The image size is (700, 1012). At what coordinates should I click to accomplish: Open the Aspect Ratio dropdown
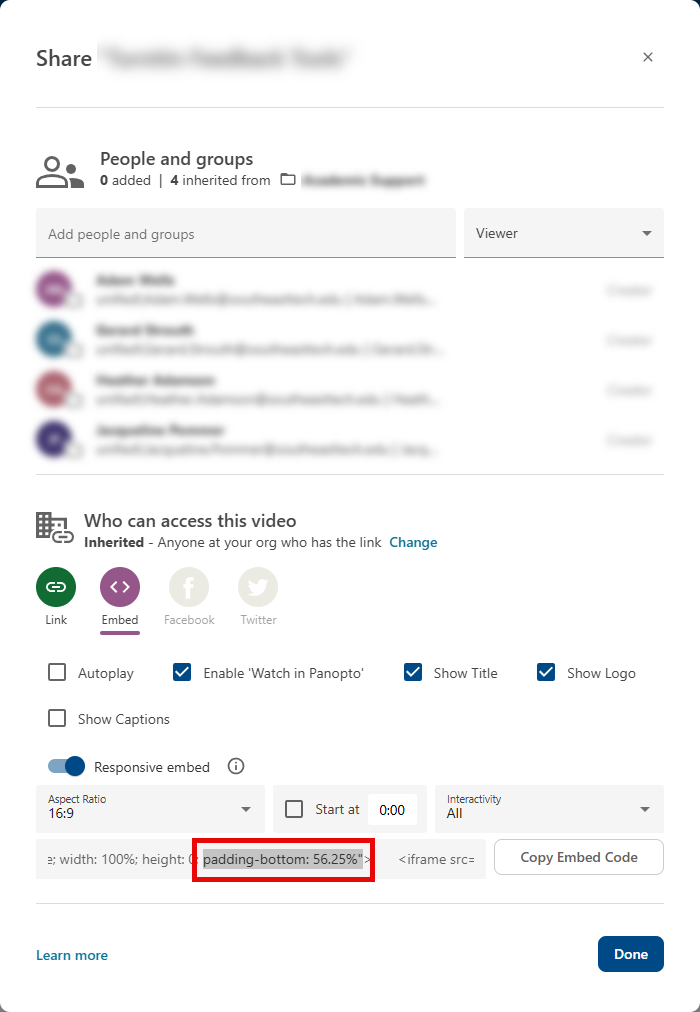(x=150, y=809)
